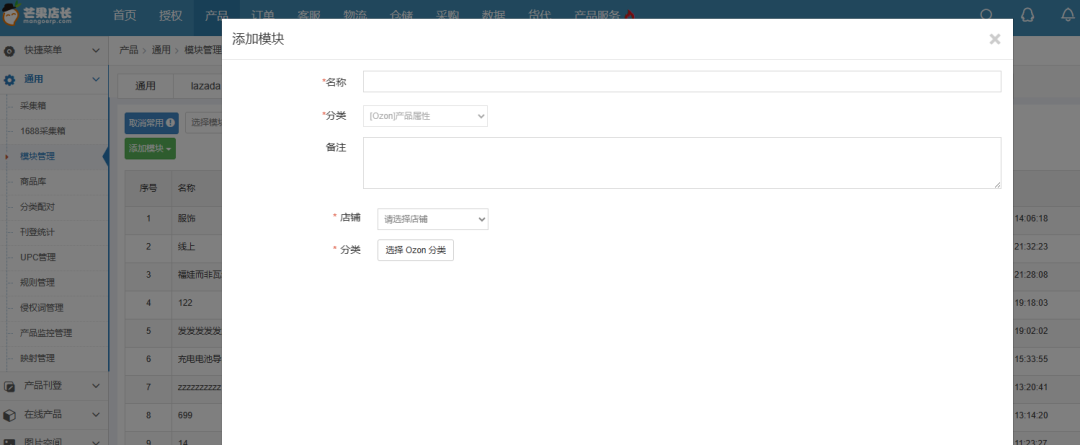The image size is (1080, 445).
Task: Collapse the 通用 section chevron
Action: click(x=96, y=80)
